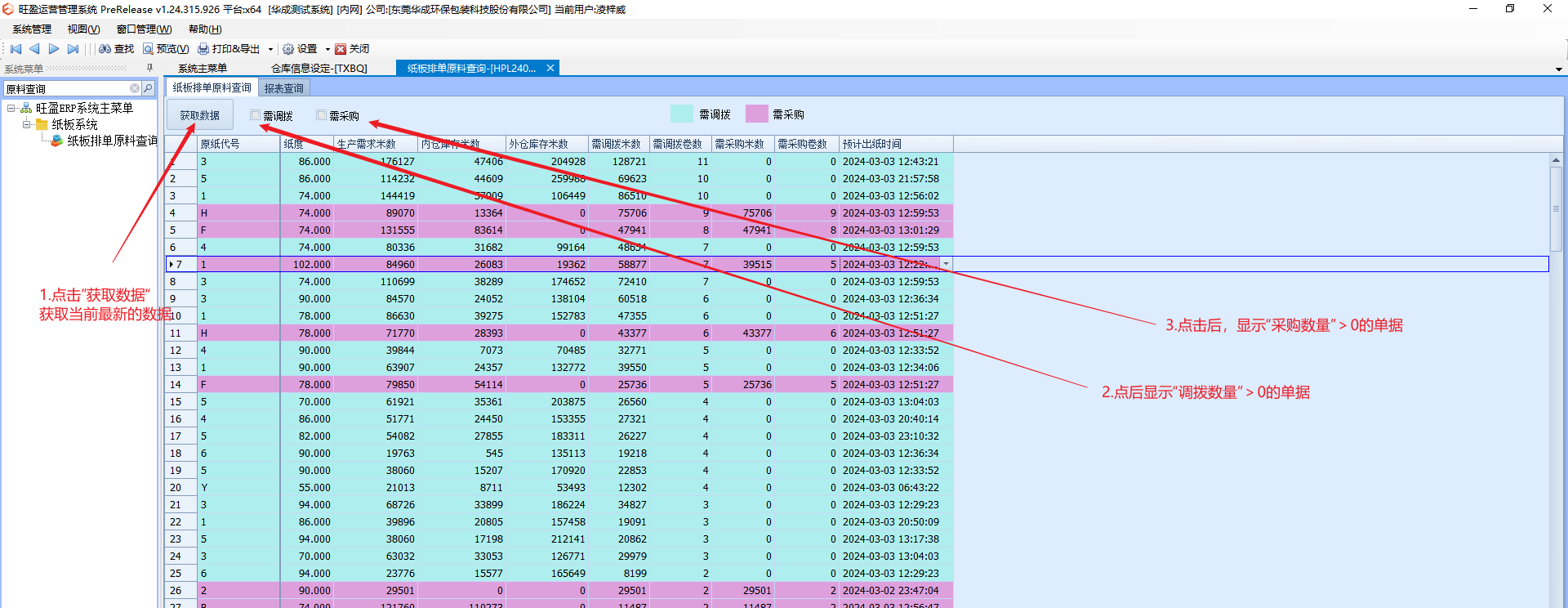Click the pink 需采购 legend swatch

(757, 114)
